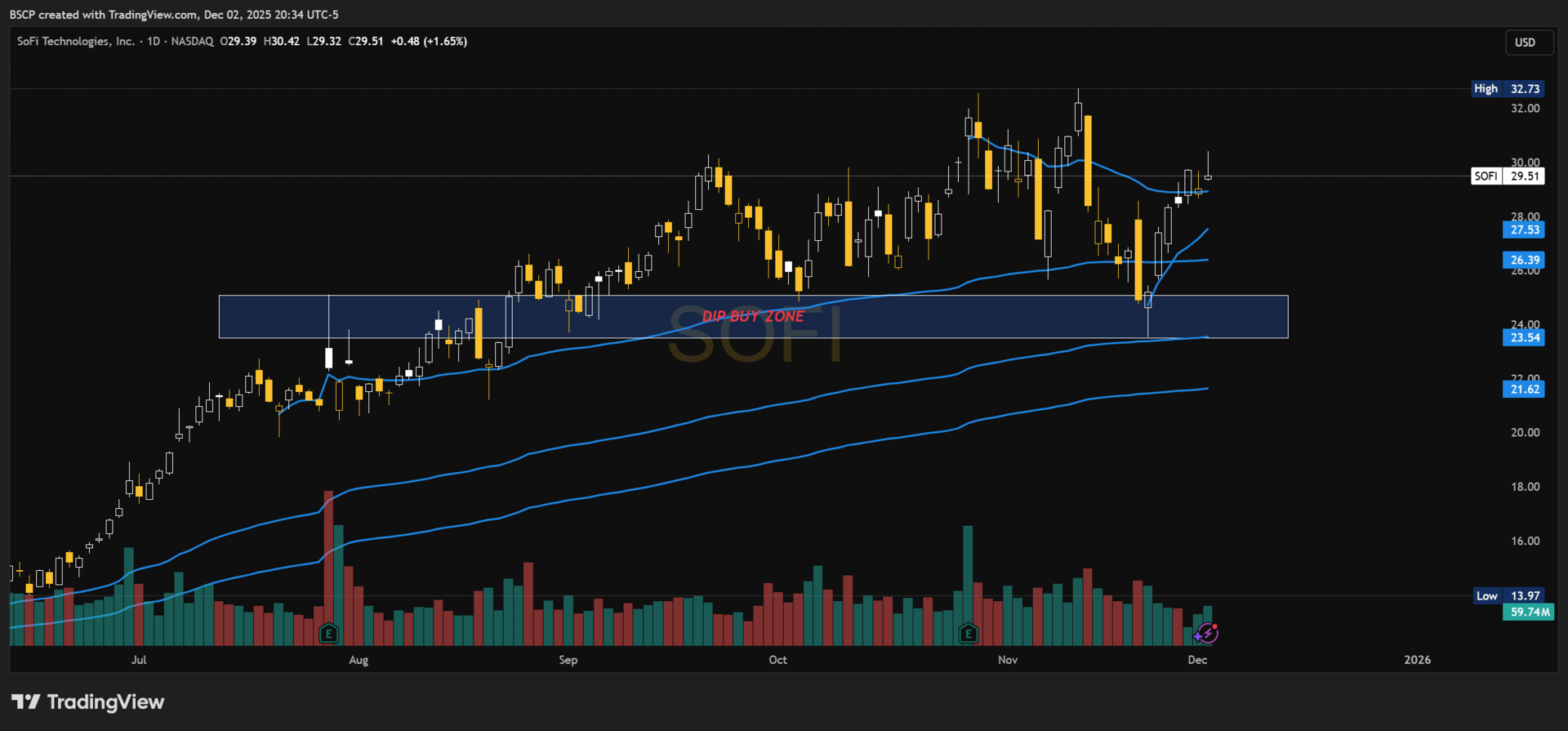Click the 16.00 price axis value
This screenshot has height=731, width=1568.
pyautogui.click(x=1525, y=541)
